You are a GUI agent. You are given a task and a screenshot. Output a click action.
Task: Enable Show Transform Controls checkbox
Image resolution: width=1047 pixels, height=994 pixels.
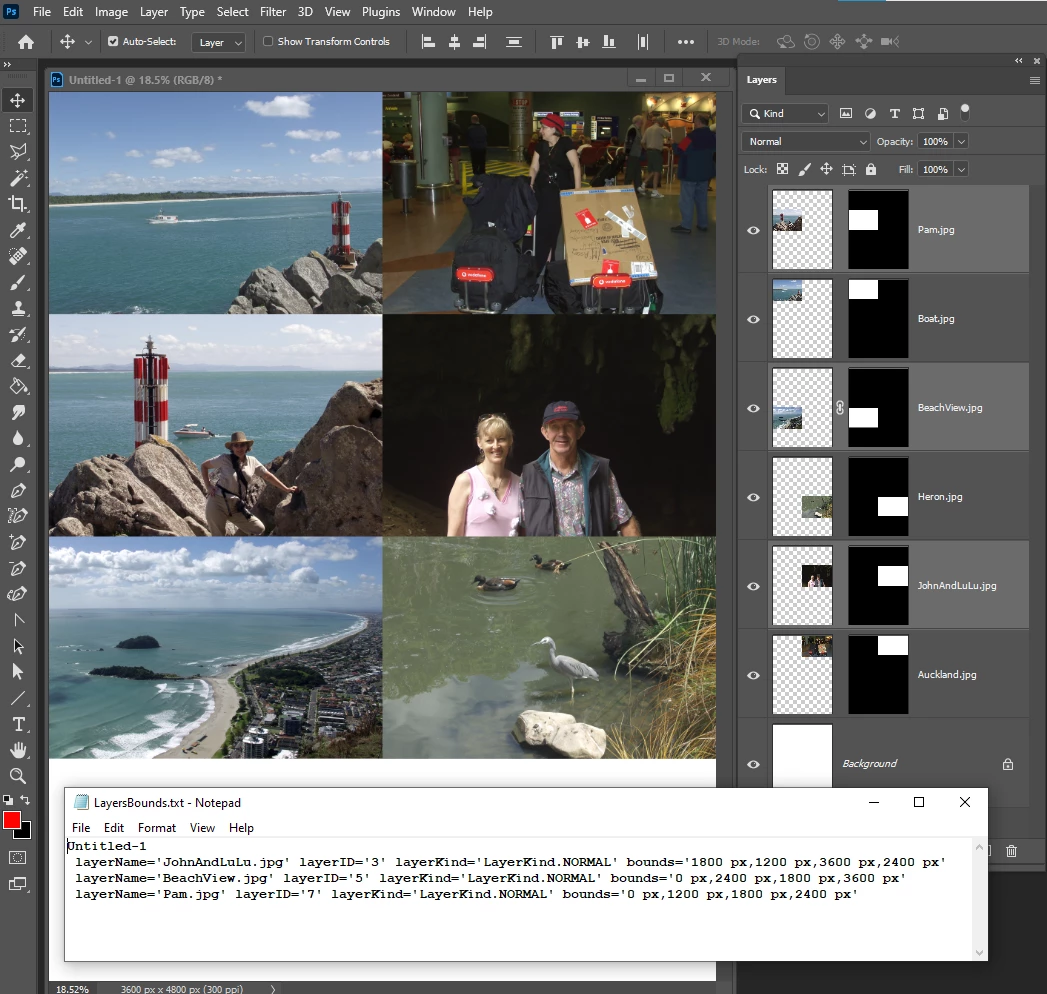coord(268,41)
